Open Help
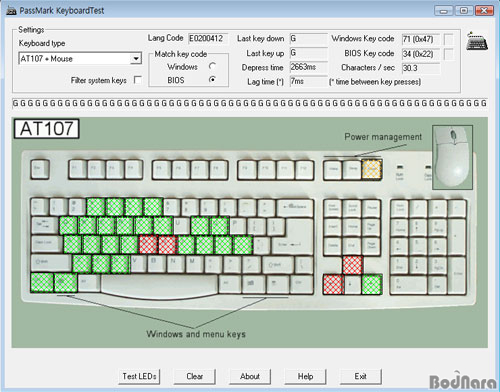Image resolution: width=500 pixels, height=392 pixels. pyautogui.click(x=305, y=376)
